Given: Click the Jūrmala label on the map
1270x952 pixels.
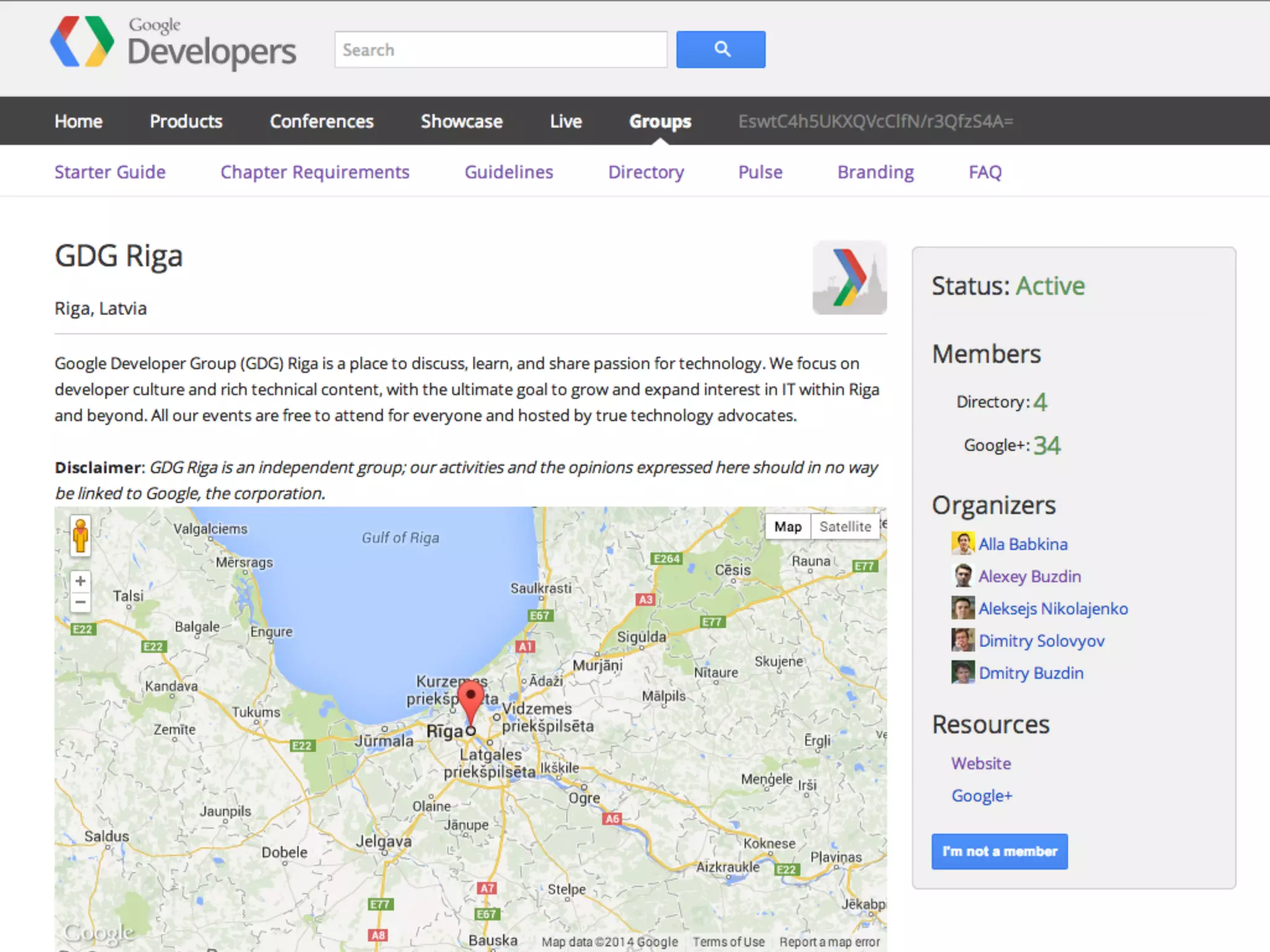Looking at the screenshot, I should point(384,740).
